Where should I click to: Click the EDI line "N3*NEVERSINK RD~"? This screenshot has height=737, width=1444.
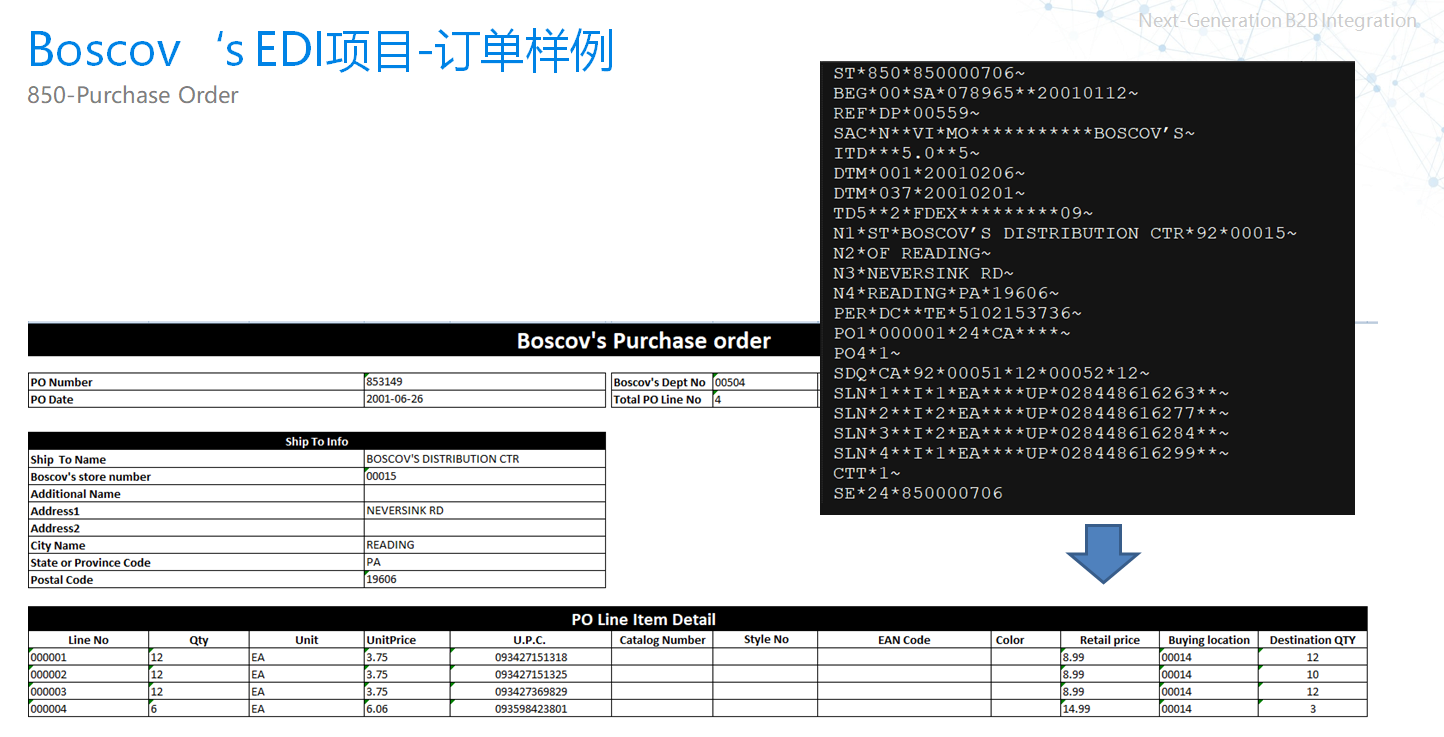924,273
